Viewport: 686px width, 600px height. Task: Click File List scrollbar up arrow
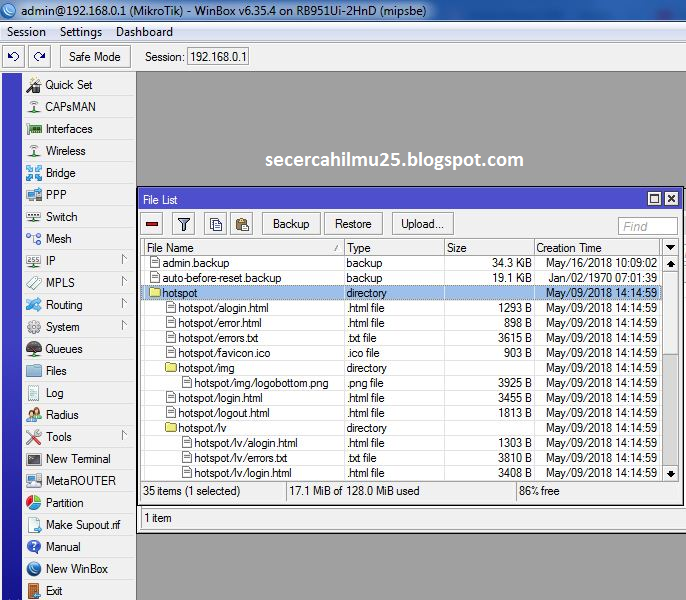pyautogui.click(x=671, y=263)
